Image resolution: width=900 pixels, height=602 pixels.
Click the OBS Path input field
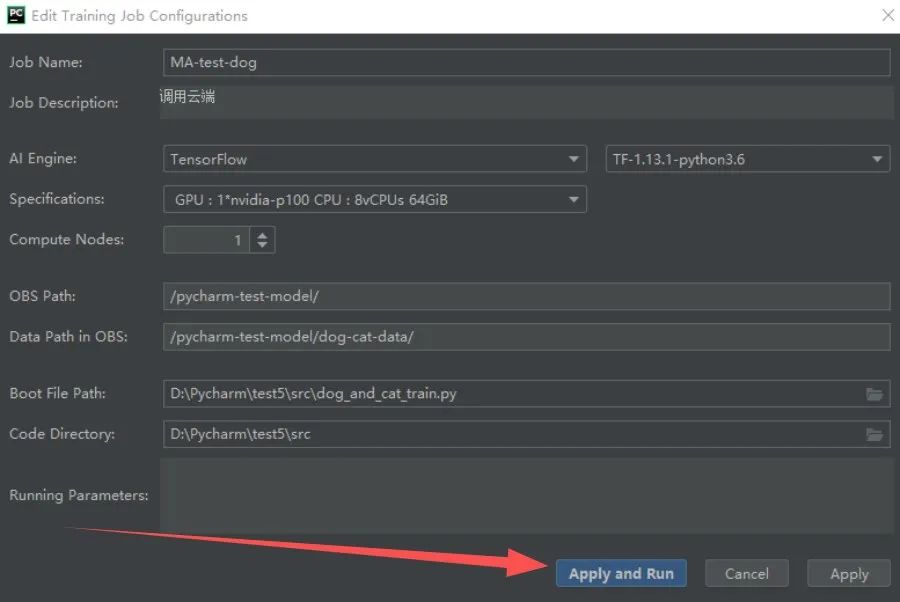526,296
